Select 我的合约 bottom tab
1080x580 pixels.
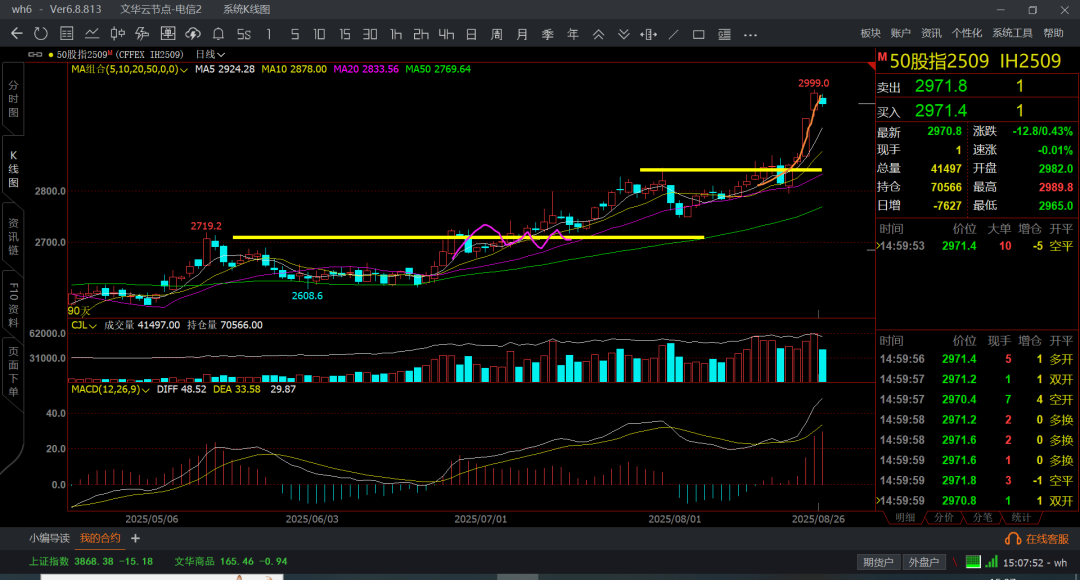pos(100,538)
